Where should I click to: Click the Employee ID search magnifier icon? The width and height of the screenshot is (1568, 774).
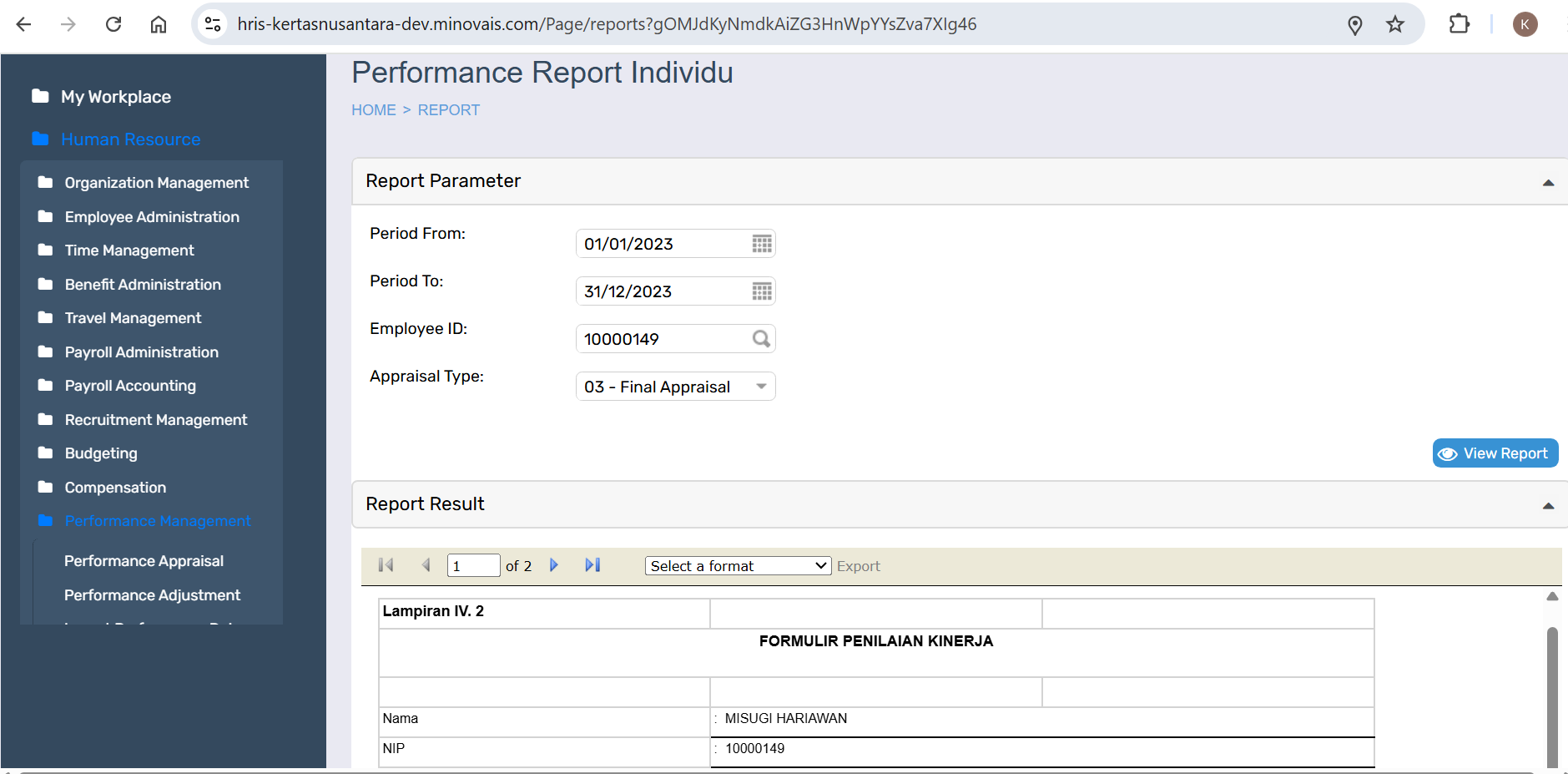click(x=761, y=339)
